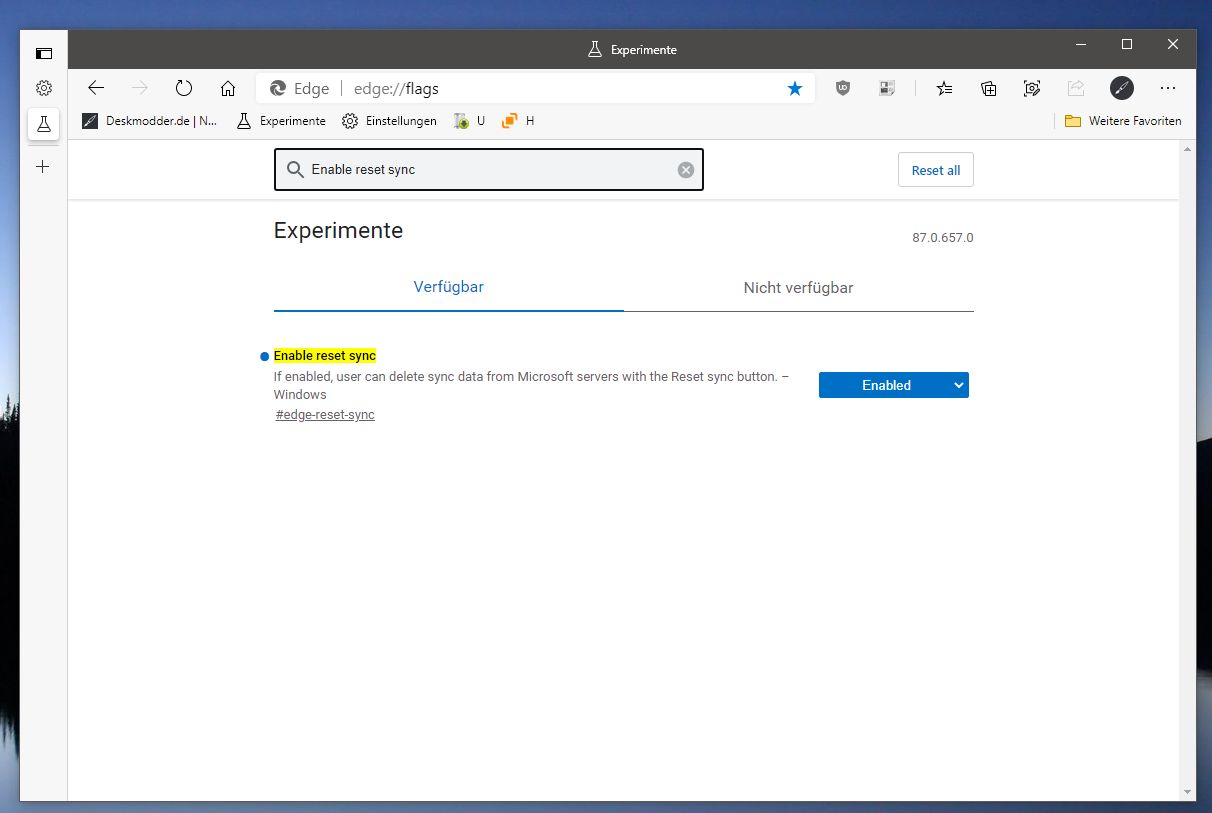
Task: Add a new tab with the plus icon
Action: 43,167
